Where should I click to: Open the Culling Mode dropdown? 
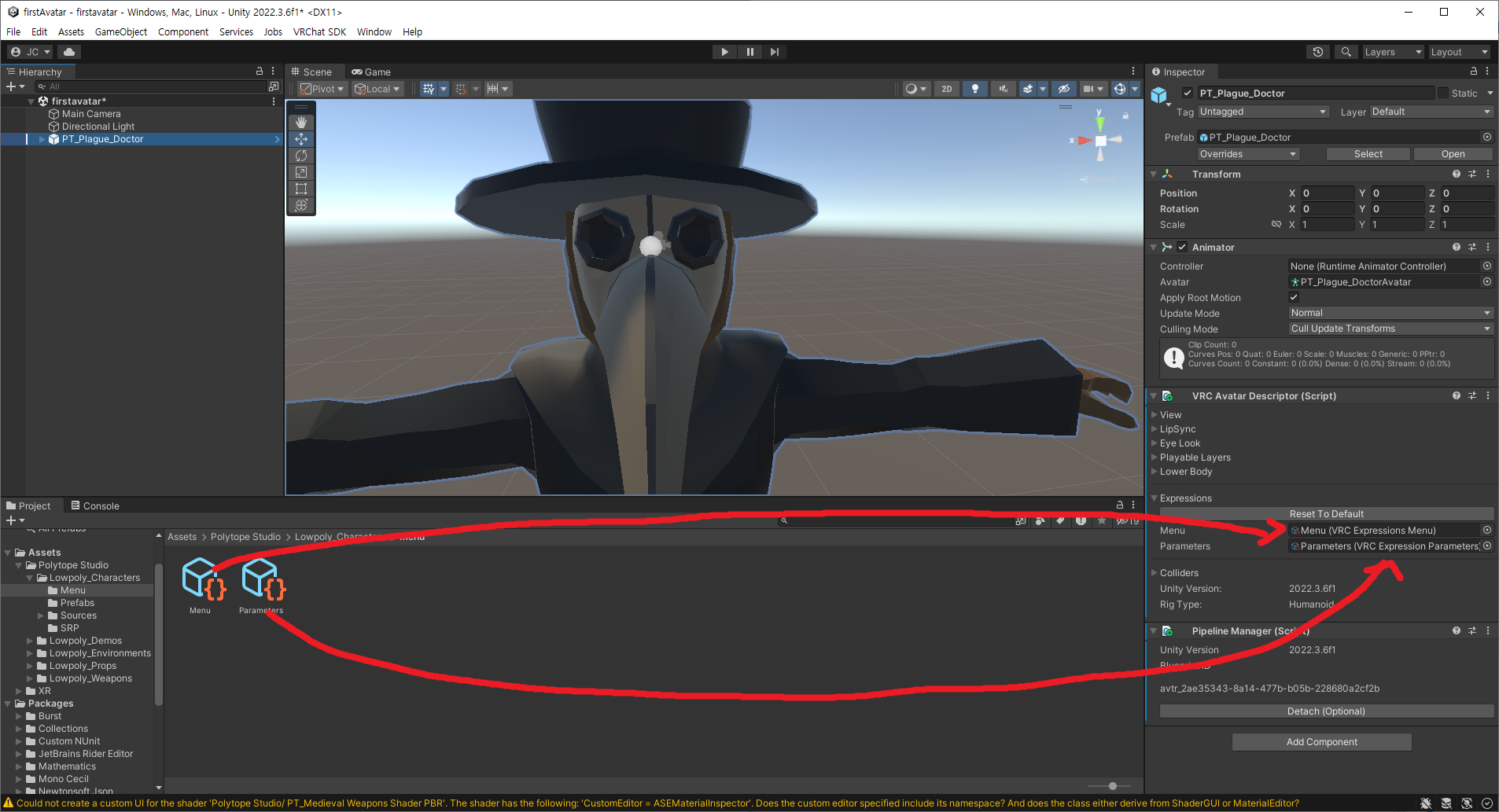point(1390,329)
